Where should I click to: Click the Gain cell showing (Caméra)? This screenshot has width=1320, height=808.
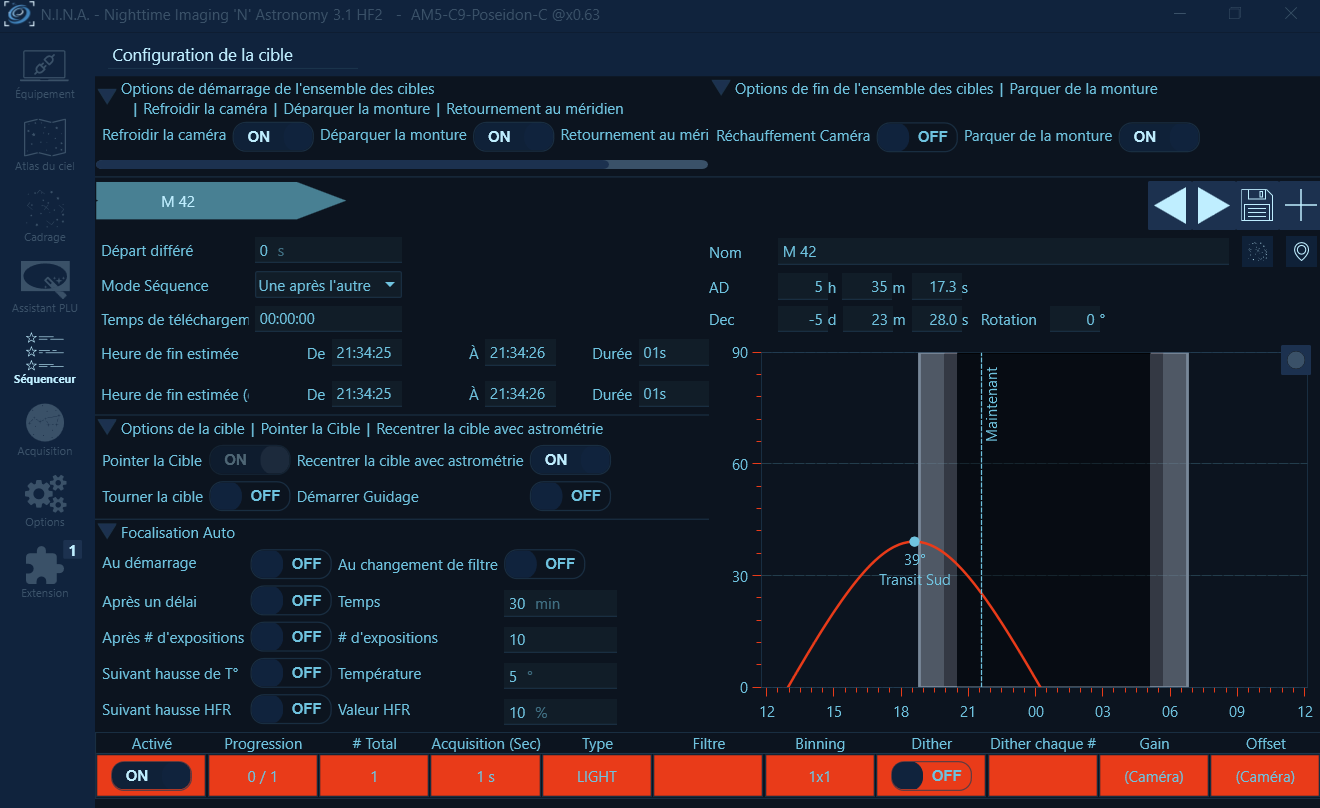click(x=1154, y=776)
